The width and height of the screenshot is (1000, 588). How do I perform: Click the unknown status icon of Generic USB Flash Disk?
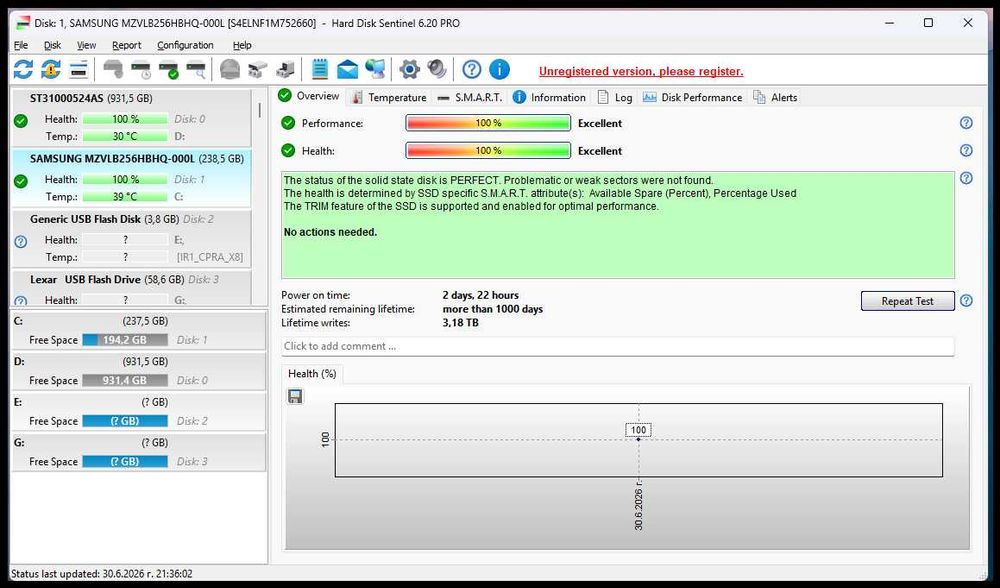click(20, 242)
